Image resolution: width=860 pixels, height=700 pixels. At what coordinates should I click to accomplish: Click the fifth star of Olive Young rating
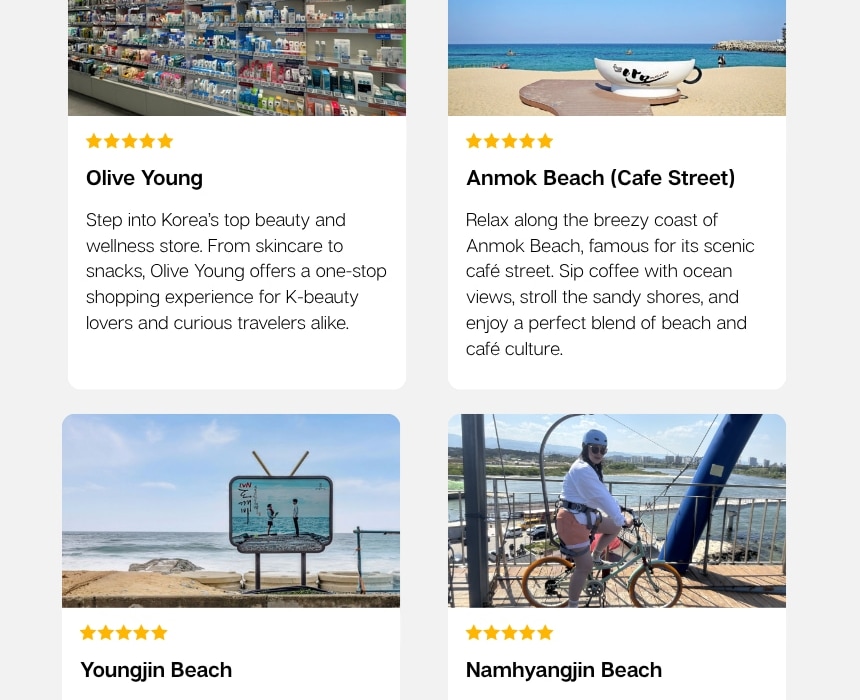click(165, 141)
